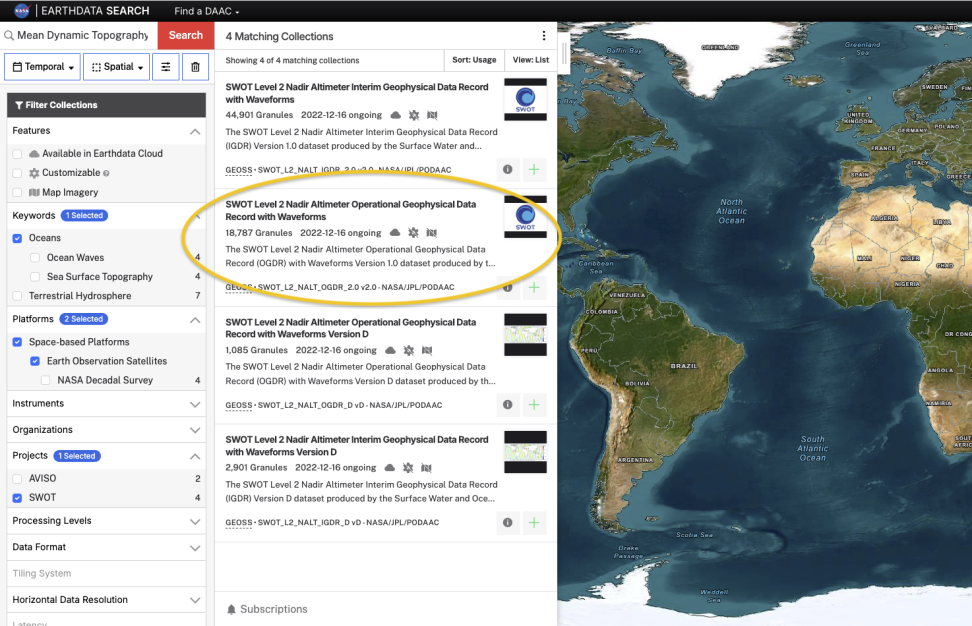Open the three-dot collections menu
The width and height of the screenshot is (972, 626).
[x=544, y=36]
